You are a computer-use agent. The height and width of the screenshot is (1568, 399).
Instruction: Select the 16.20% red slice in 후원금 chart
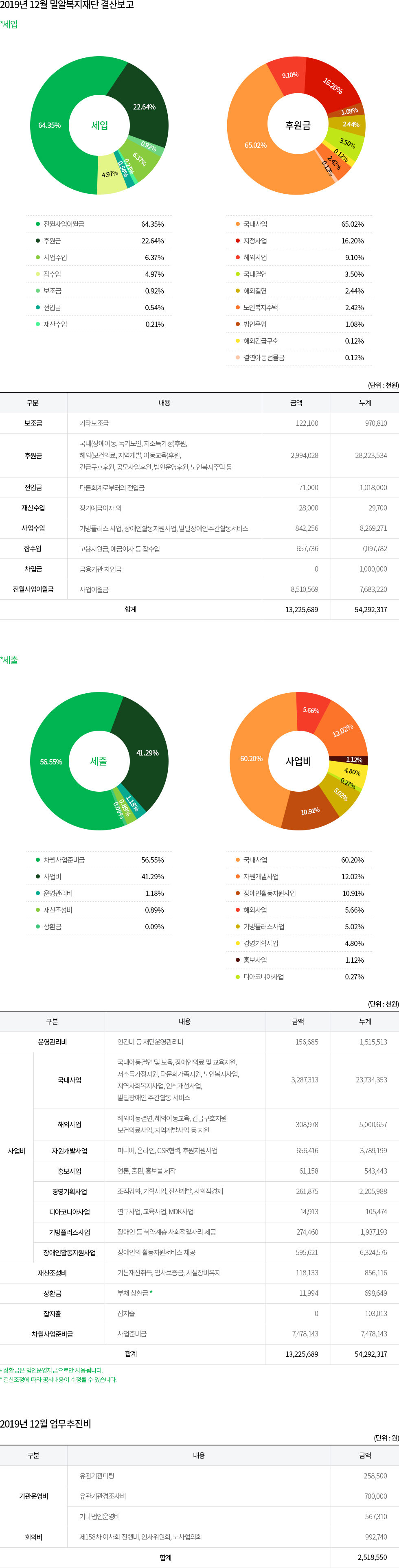coord(332,86)
